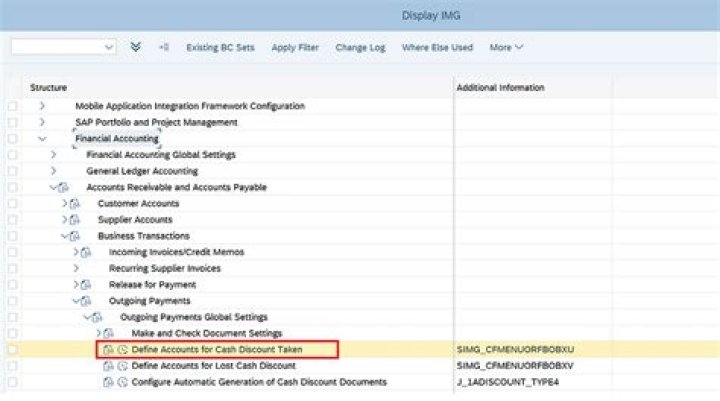Expand General Ledger Accounting node

point(54,171)
